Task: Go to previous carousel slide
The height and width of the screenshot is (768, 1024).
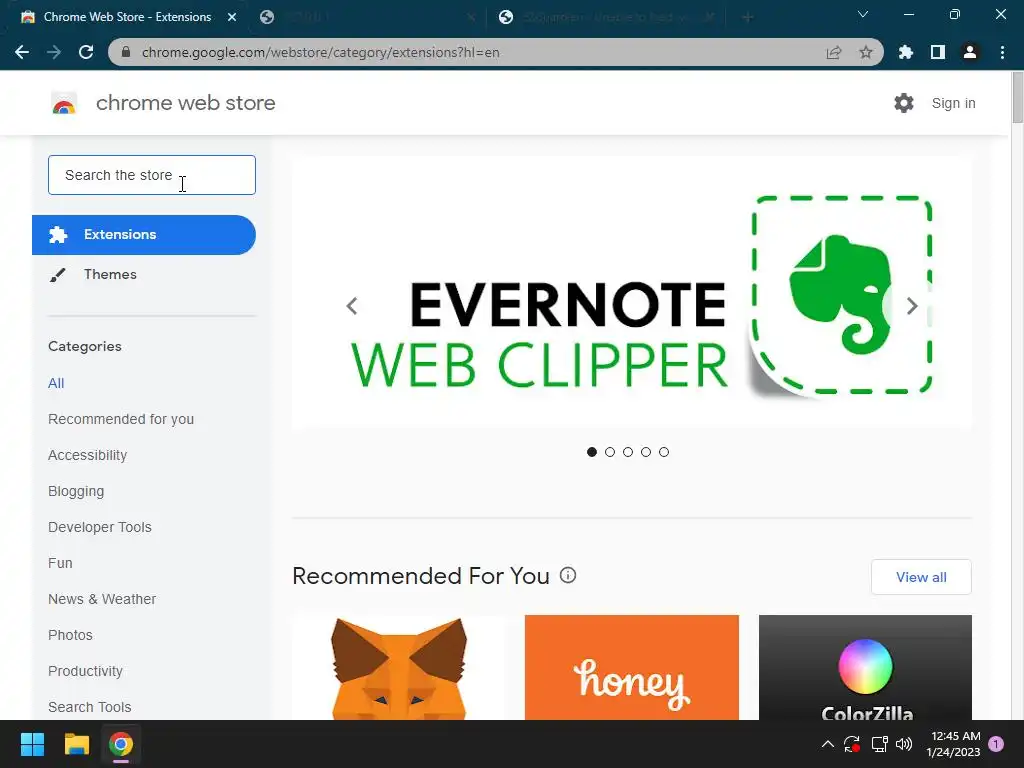Action: (352, 306)
